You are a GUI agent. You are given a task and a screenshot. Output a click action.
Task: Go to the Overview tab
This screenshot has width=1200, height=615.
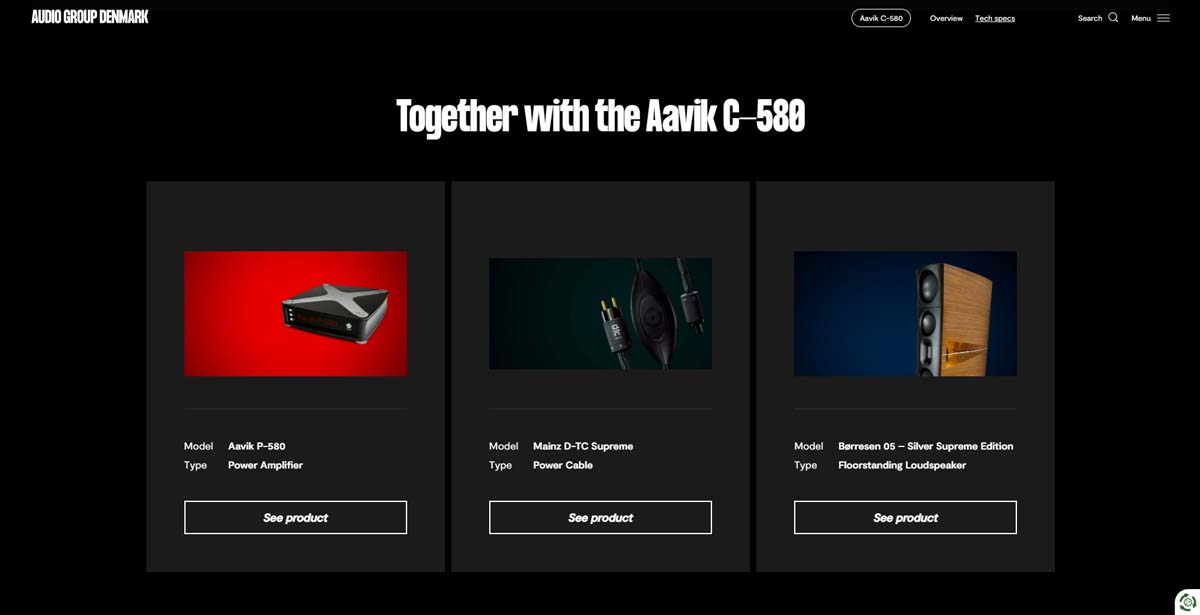tap(946, 18)
